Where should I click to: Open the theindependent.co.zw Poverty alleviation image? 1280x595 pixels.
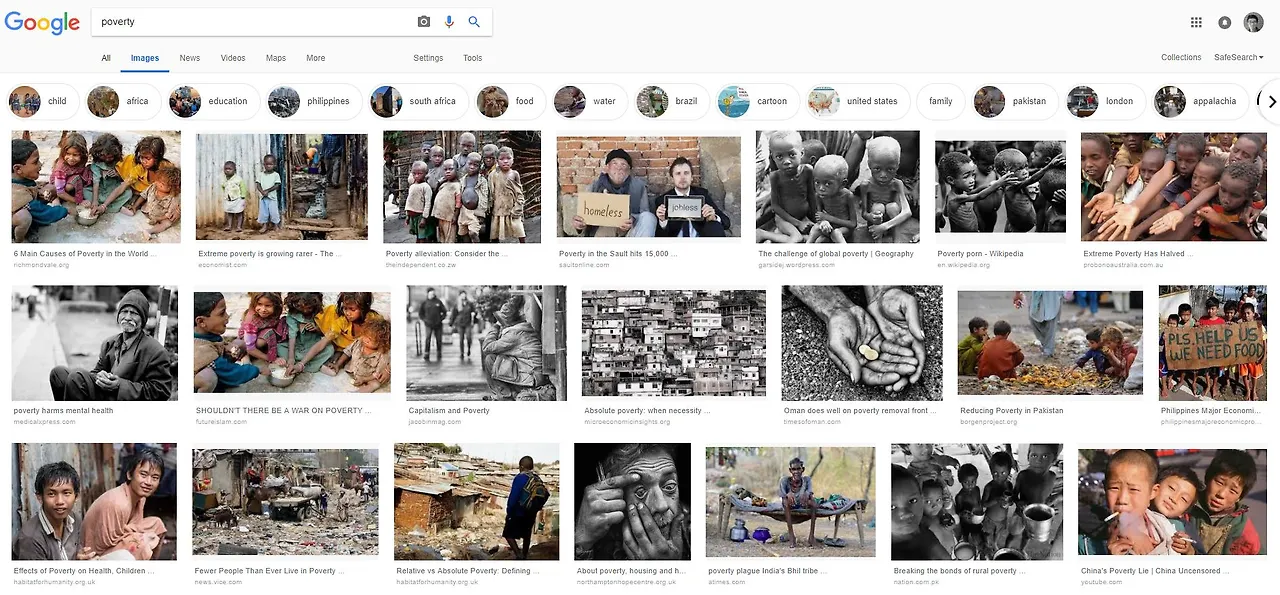coord(462,187)
